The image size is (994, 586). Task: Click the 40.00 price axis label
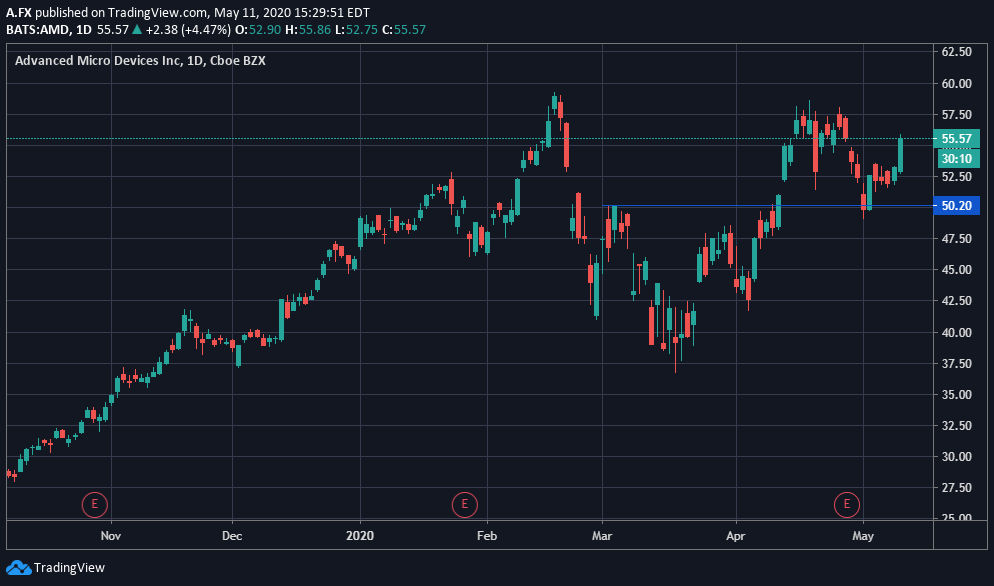click(x=957, y=332)
